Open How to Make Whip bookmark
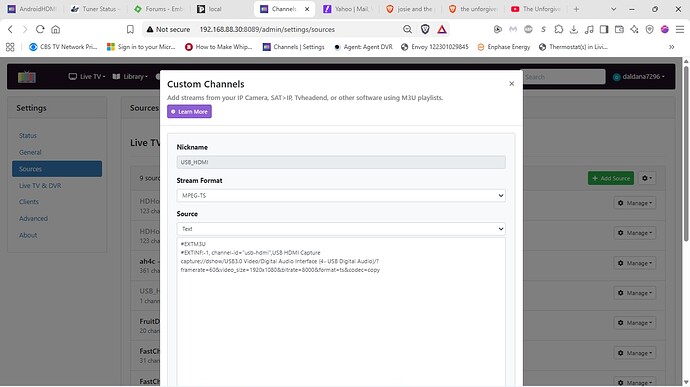 click(x=219, y=47)
